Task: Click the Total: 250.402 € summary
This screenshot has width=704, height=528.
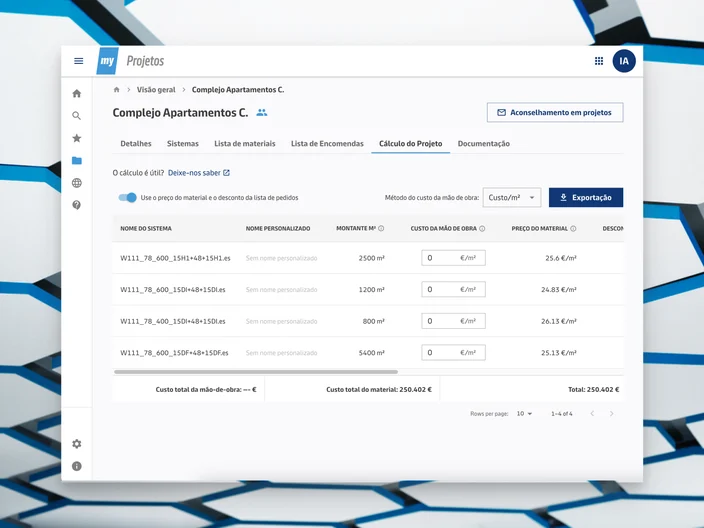Action: [x=594, y=390]
